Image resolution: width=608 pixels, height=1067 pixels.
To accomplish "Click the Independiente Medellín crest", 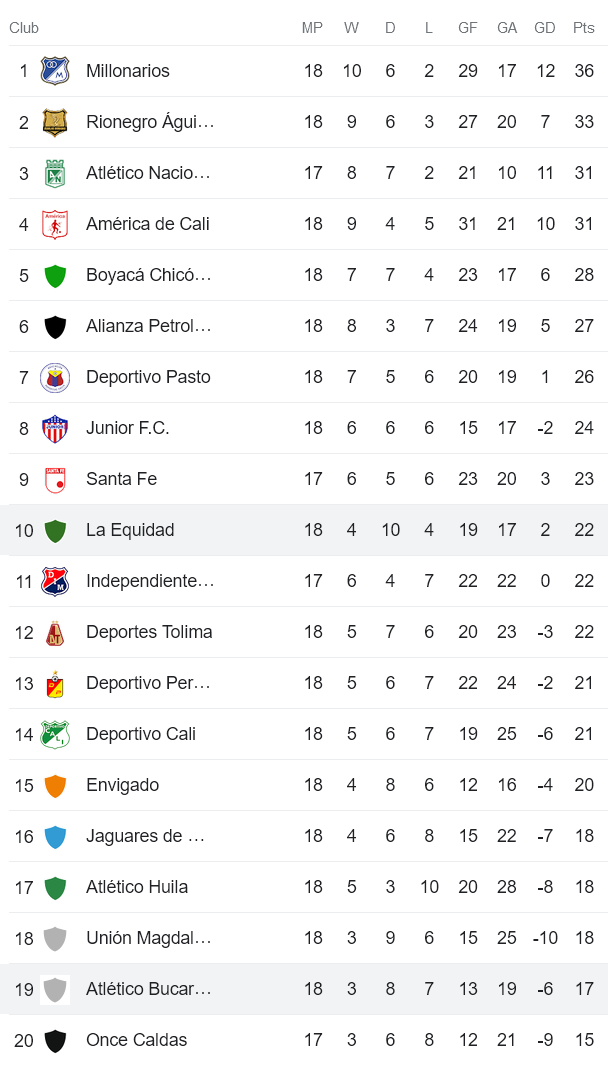I will coord(58,581).
